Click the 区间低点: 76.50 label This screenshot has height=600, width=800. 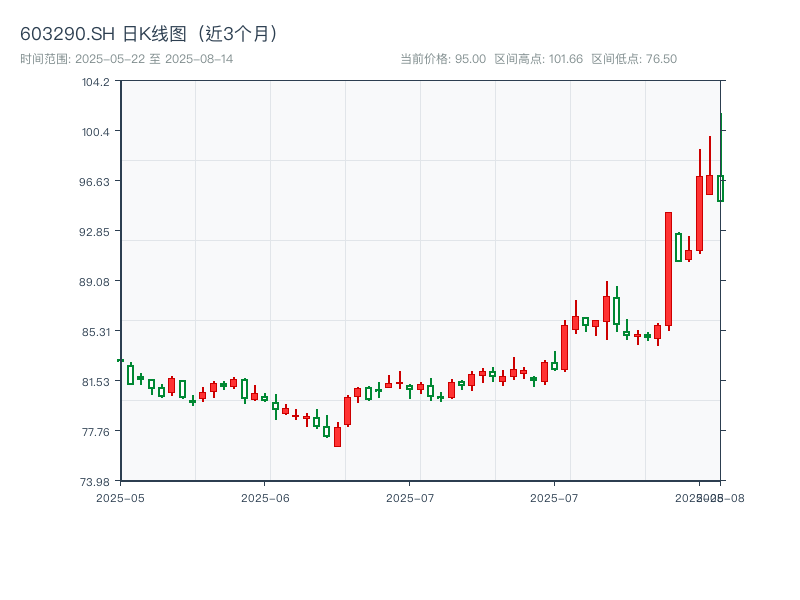point(634,59)
